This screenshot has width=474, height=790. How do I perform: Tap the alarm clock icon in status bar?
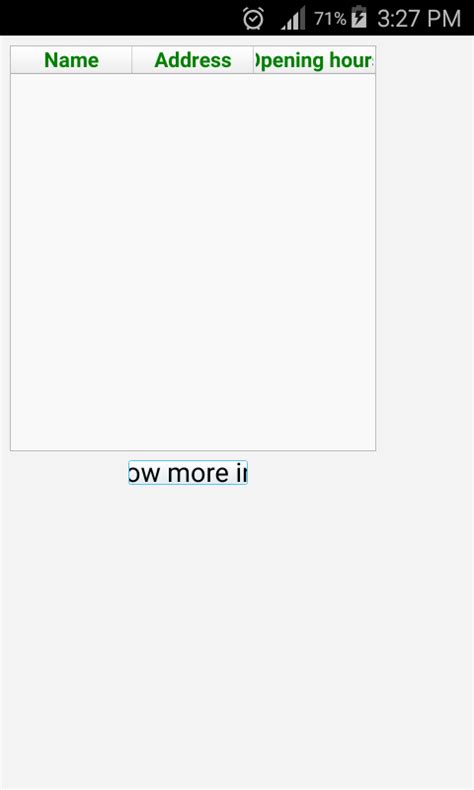[253, 18]
